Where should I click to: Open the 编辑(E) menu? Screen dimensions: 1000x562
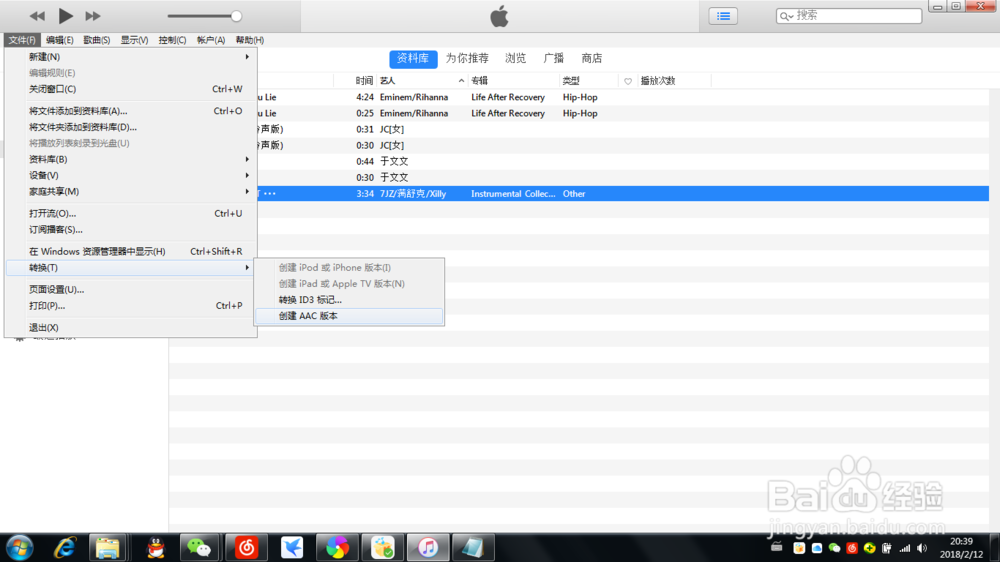pyautogui.click(x=59, y=40)
